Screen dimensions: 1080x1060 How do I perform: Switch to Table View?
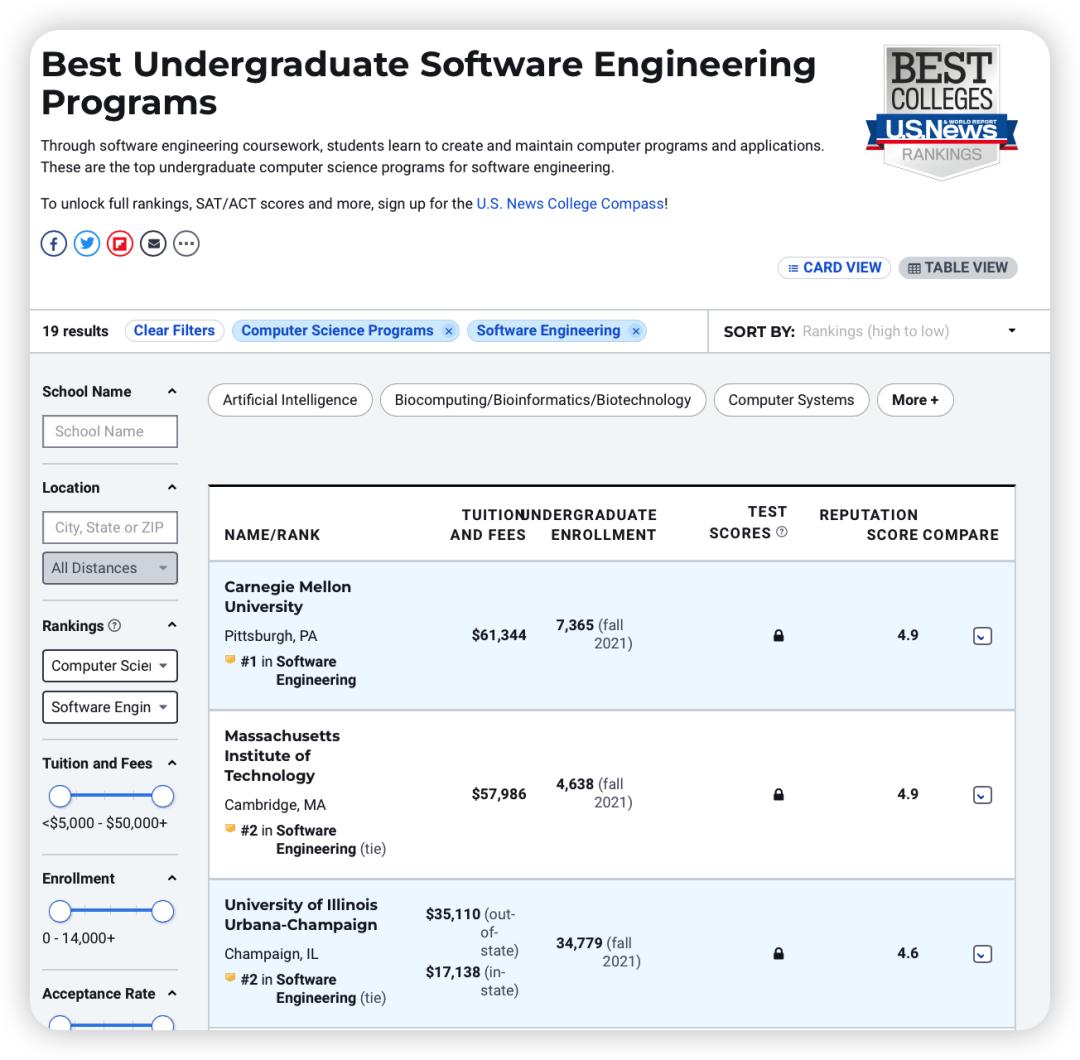pos(957,268)
